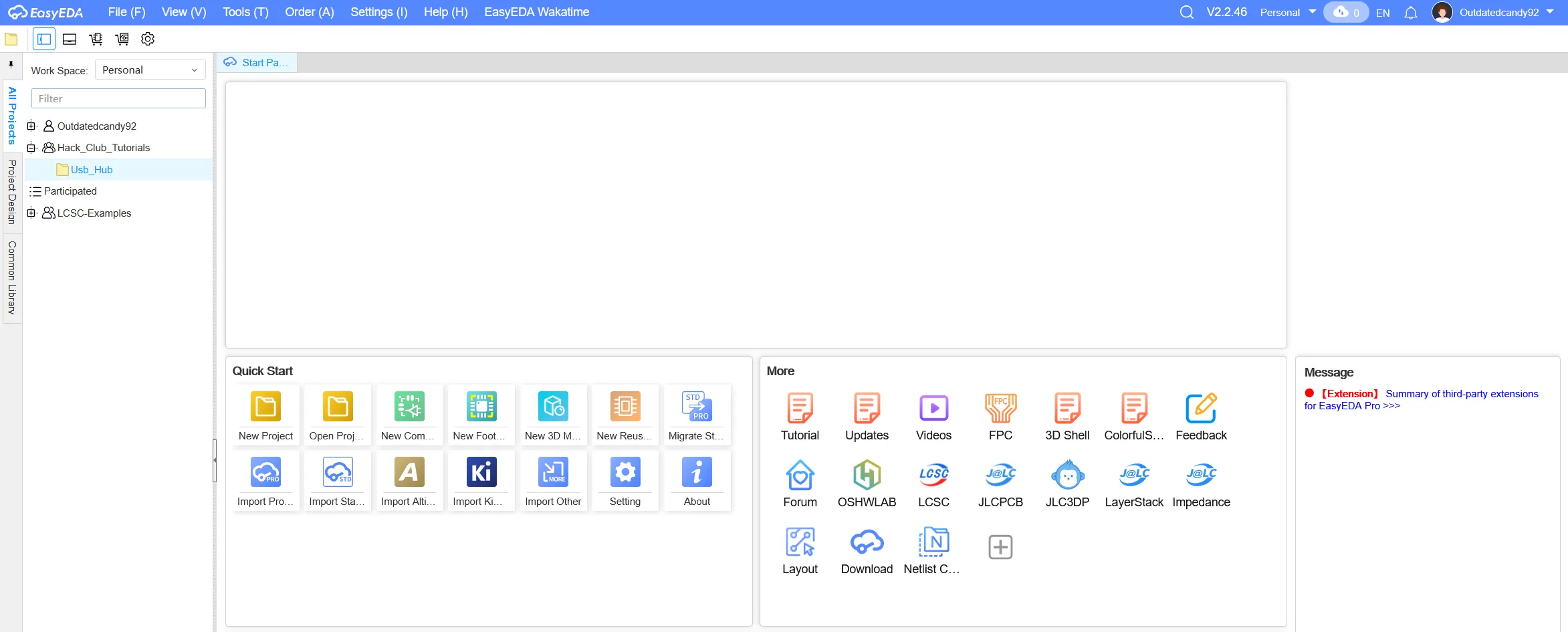Click the pin icon on left sidebar
The height and width of the screenshot is (632, 1568).
coord(11,64)
